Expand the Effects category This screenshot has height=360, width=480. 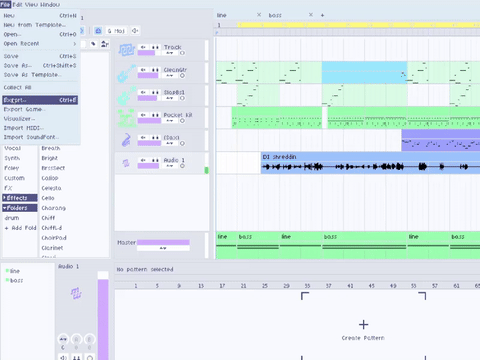(20, 198)
